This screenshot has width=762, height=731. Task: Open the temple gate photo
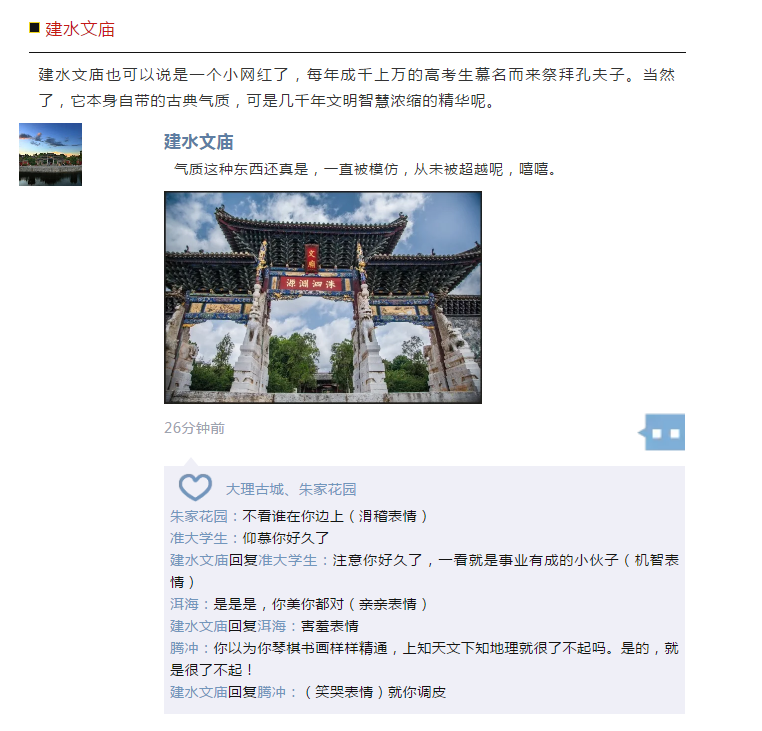(323, 297)
